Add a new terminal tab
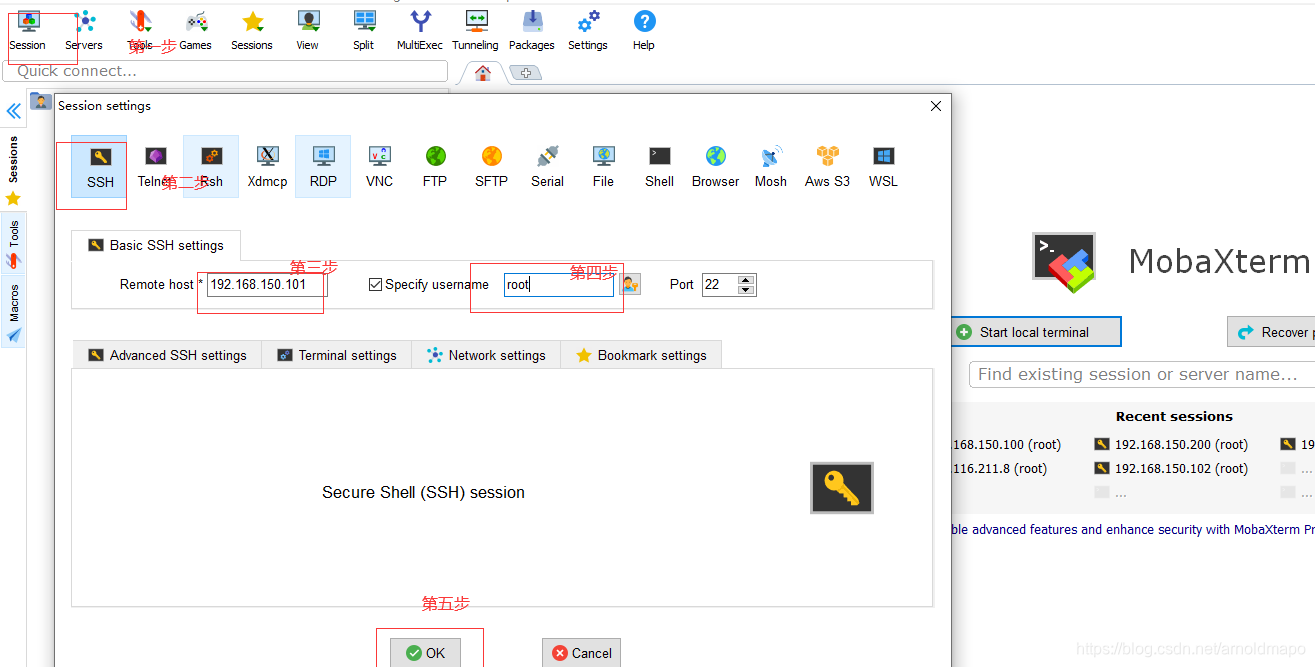 click(x=525, y=73)
